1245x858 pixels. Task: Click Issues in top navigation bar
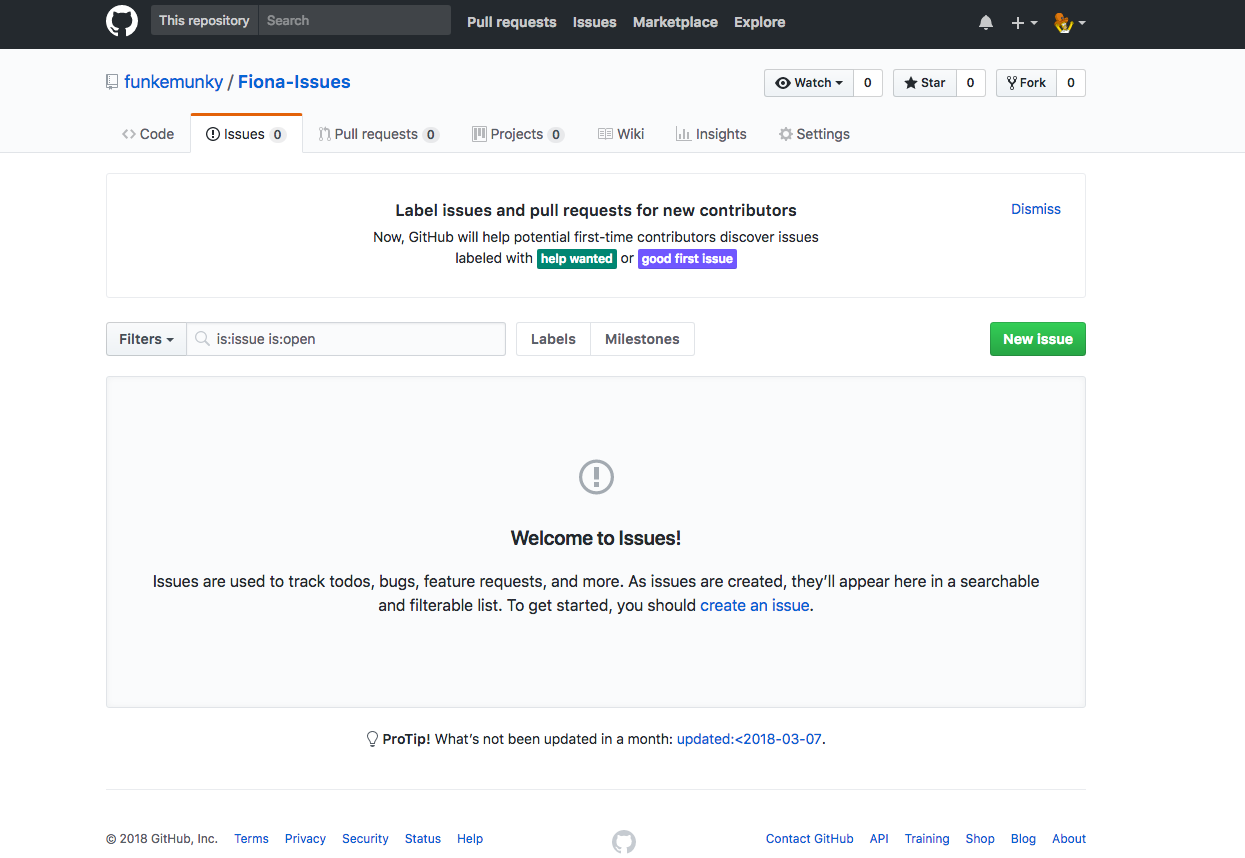(595, 22)
